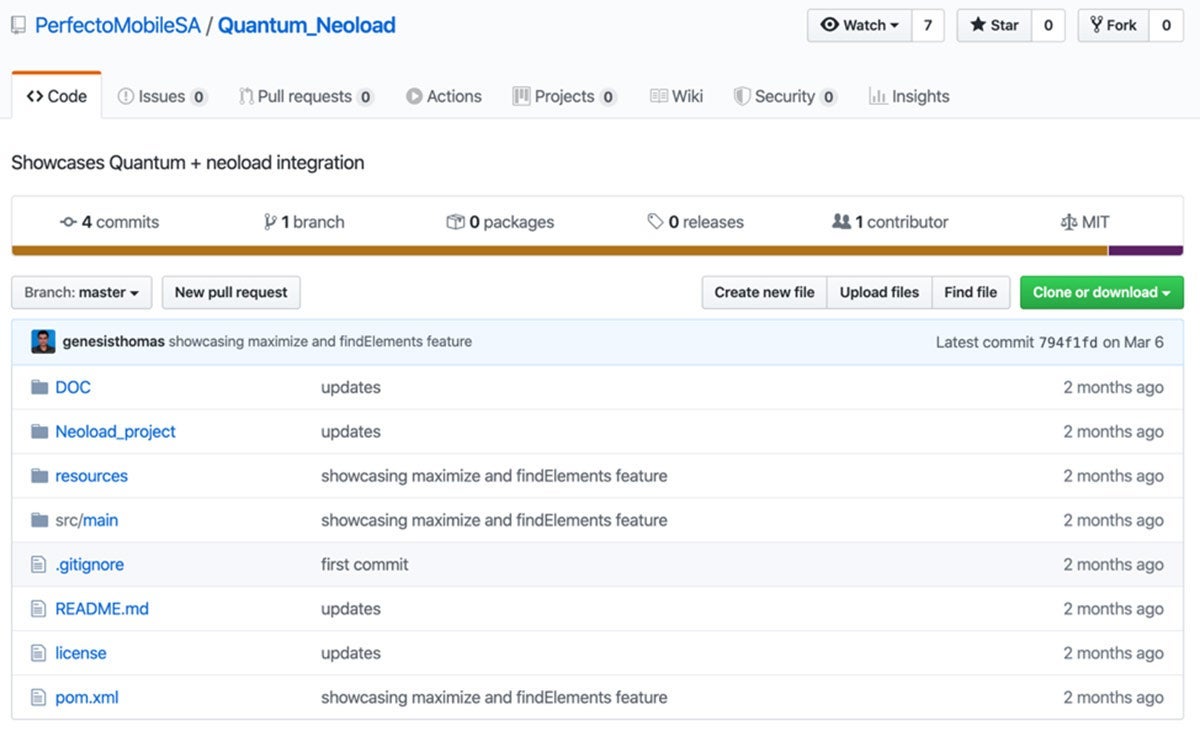The width and height of the screenshot is (1200, 731).
Task: Click the pom.xml file icon
Action: pos(39,697)
